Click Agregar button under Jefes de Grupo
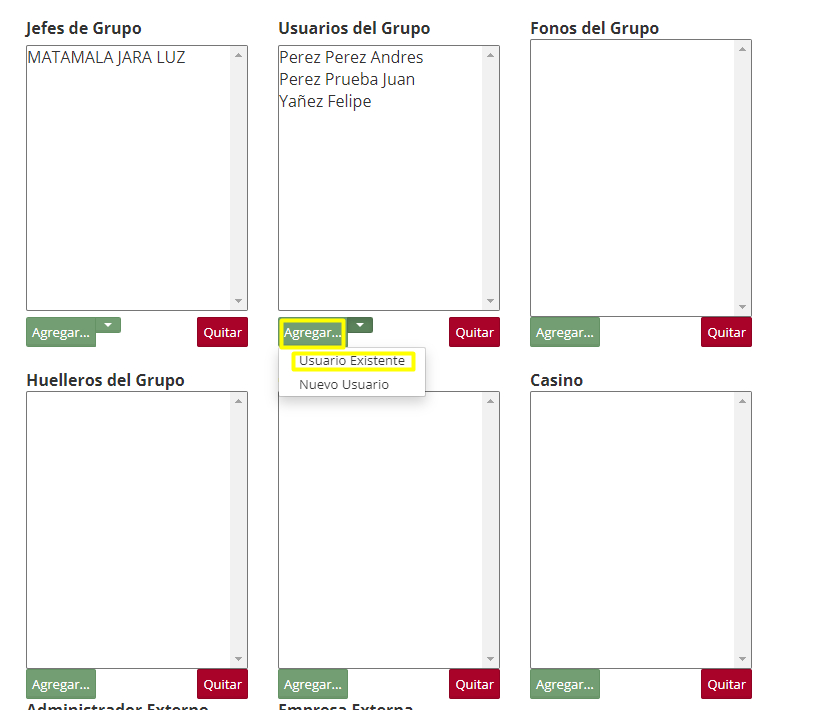The image size is (828, 710). [x=61, y=333]
